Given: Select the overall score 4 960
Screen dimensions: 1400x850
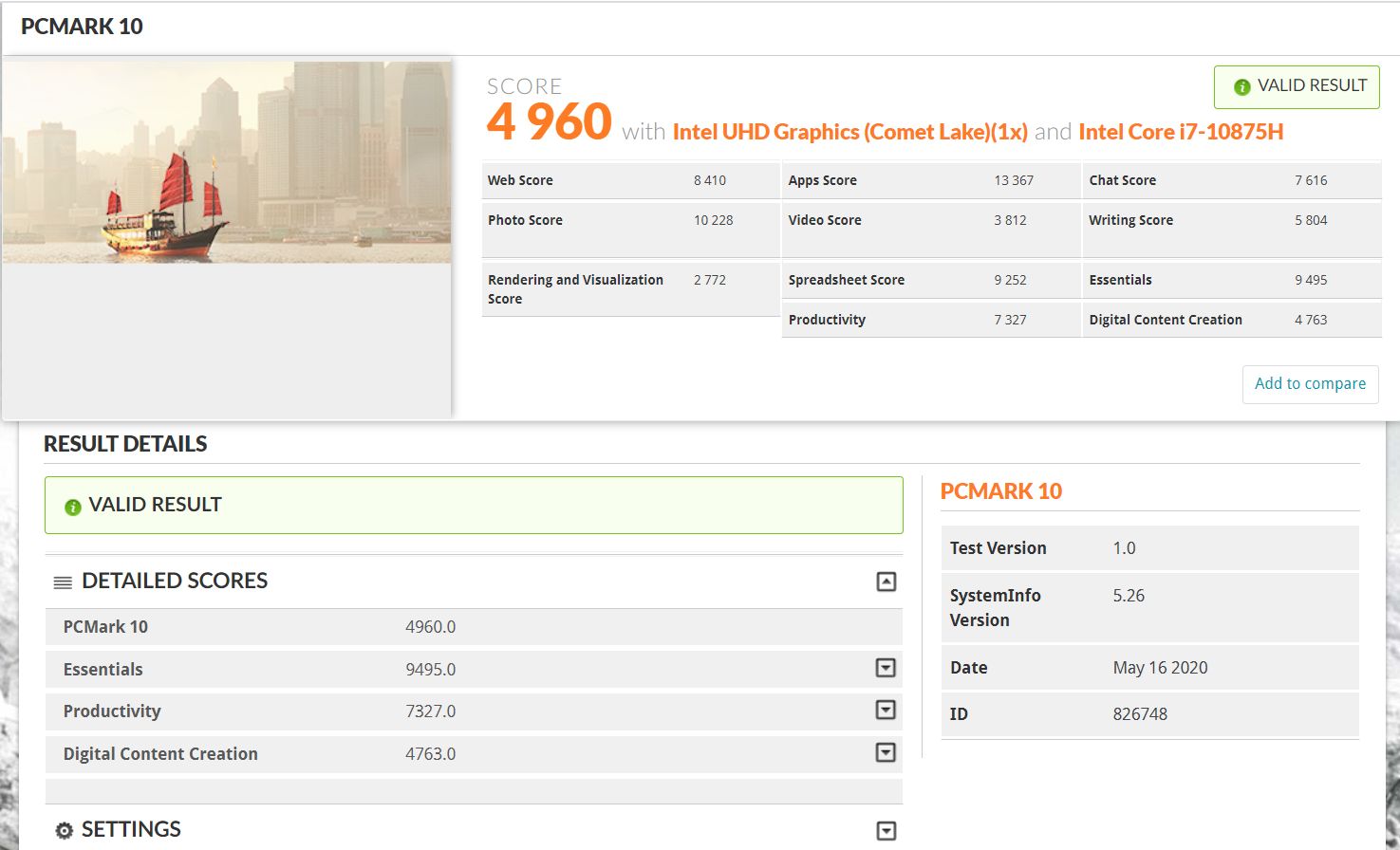Looking at the screenshot, I should tap(550, 121).
